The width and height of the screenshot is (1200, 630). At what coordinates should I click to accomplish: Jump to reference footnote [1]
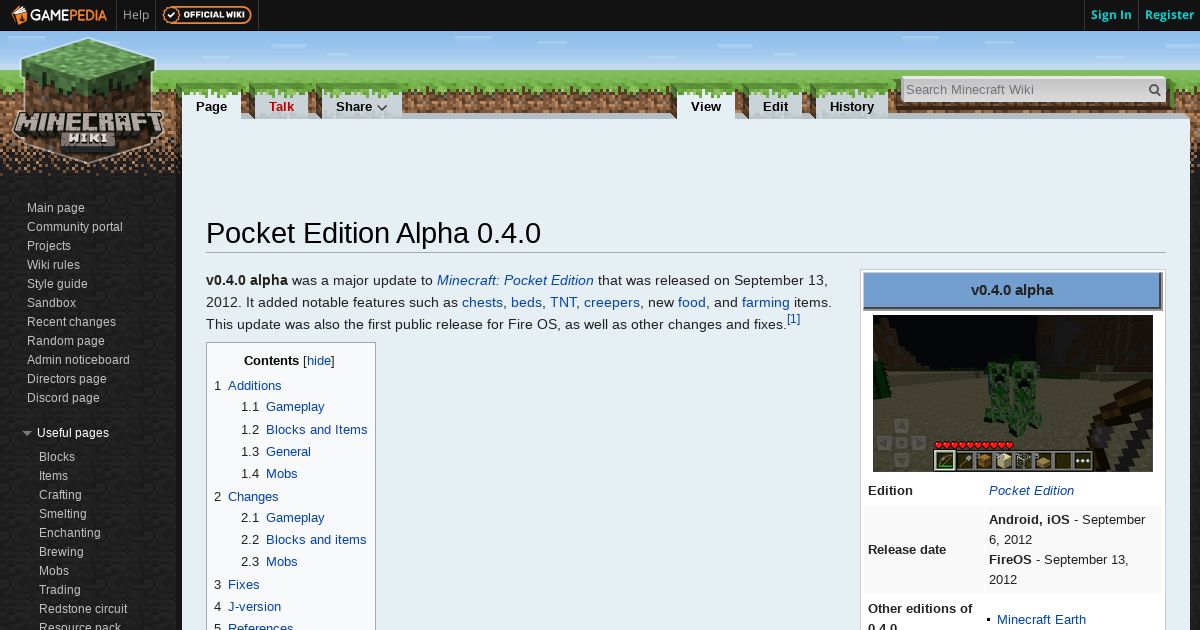(x=793, y=319)
